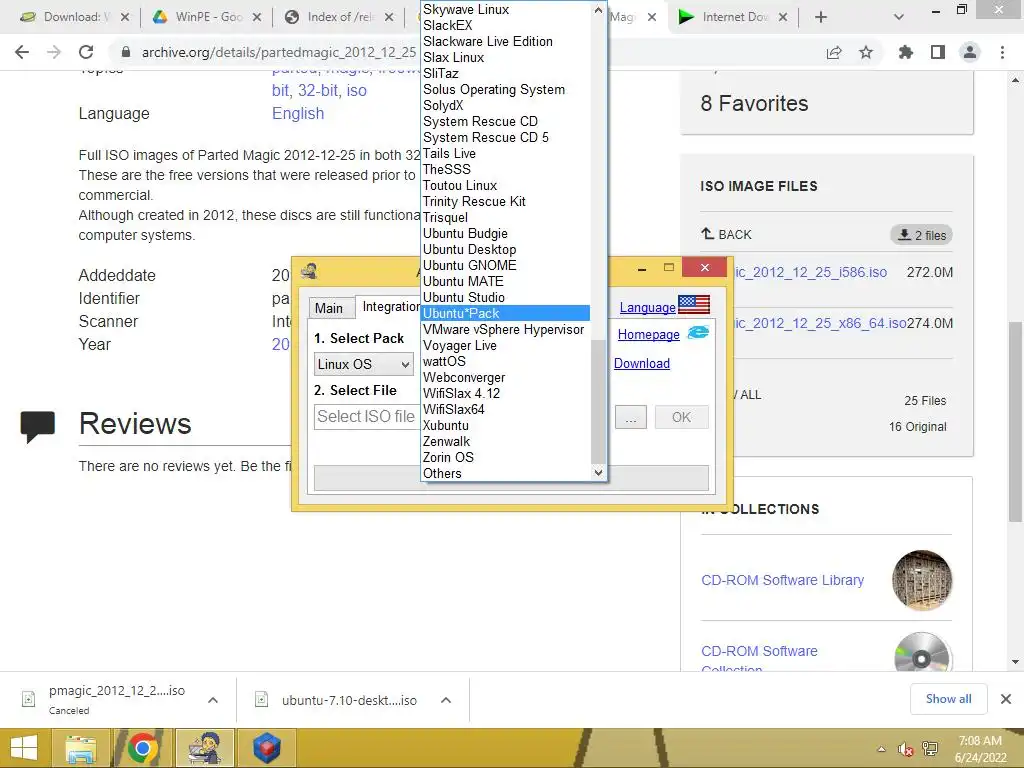
Task: Click the CD-ROM Software Collection disc thumbnail
Action: [x=921, y=653]
